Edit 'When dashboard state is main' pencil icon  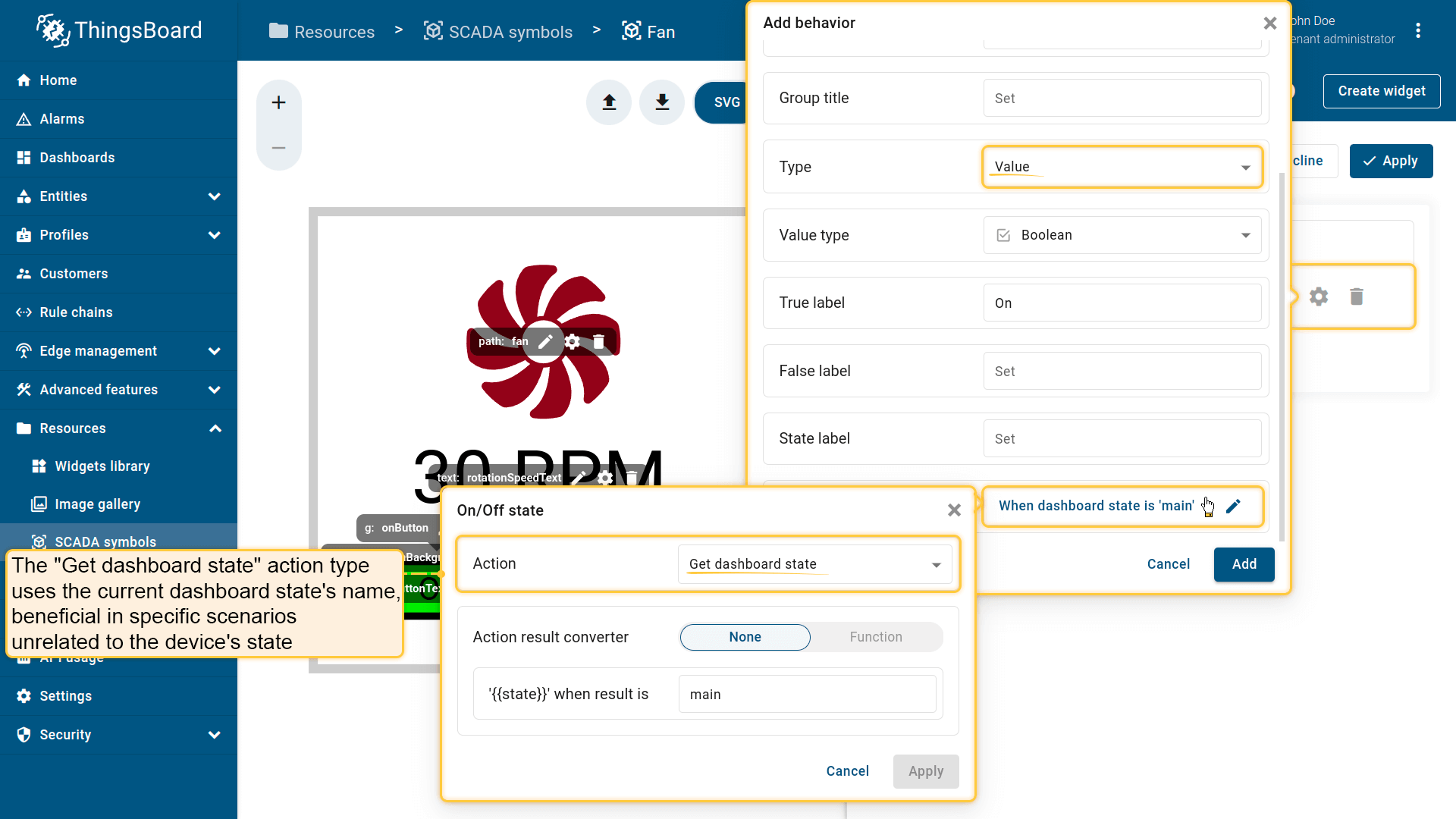(x=1233, y=506)
